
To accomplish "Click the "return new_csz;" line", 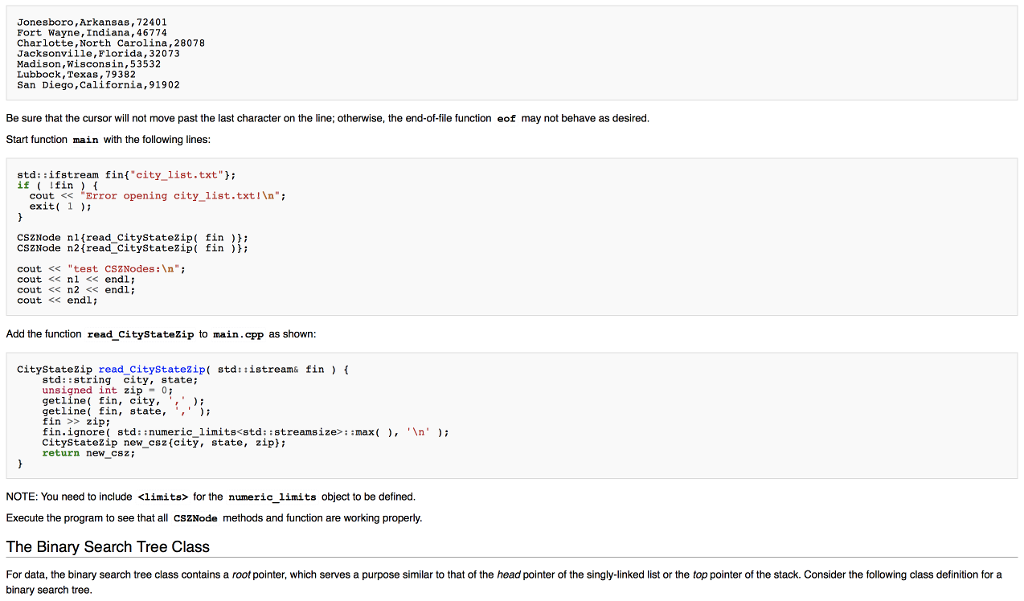I will [89, 453].
